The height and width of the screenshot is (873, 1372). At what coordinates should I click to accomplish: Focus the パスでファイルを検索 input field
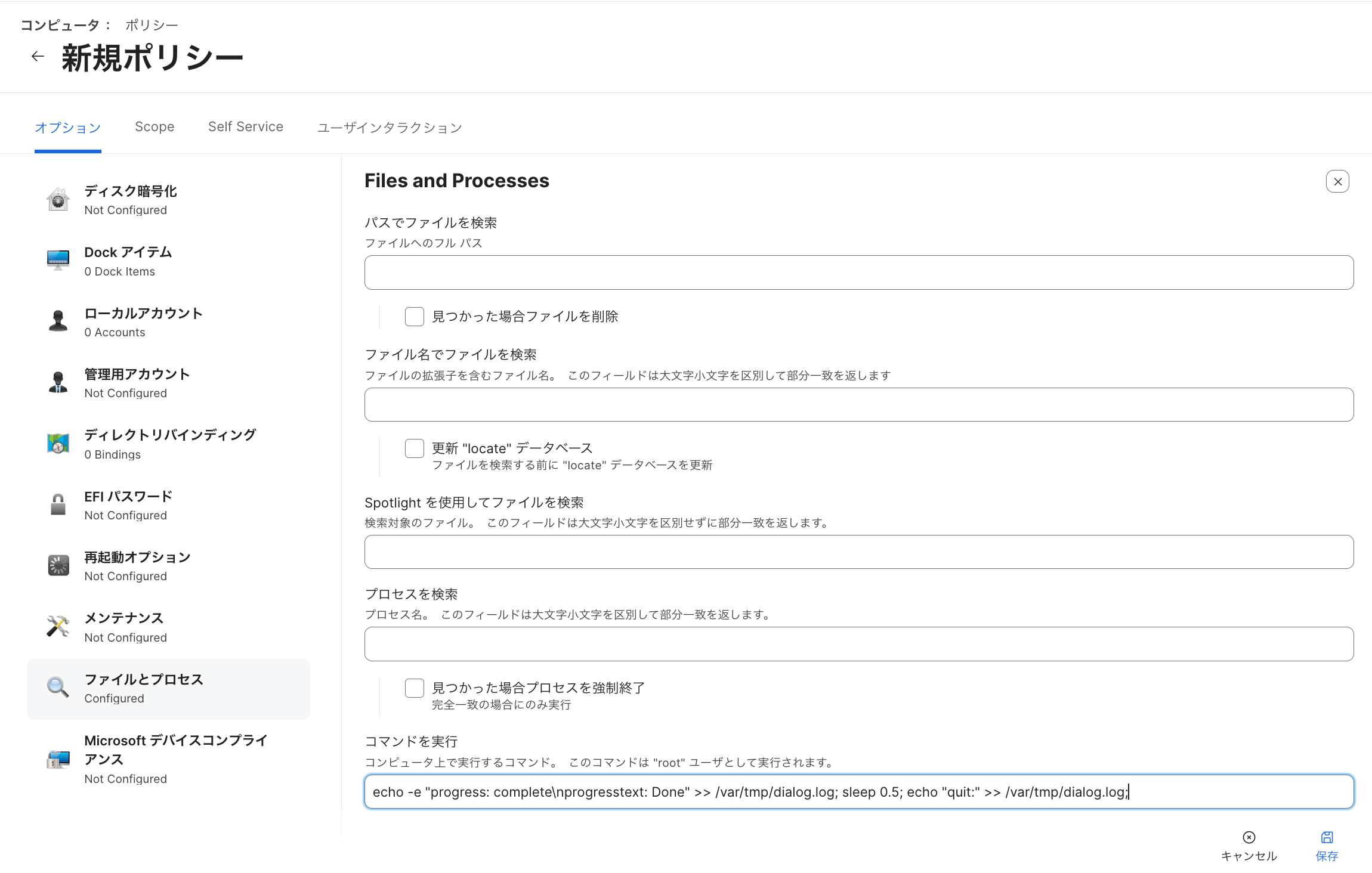click(859, 273)
